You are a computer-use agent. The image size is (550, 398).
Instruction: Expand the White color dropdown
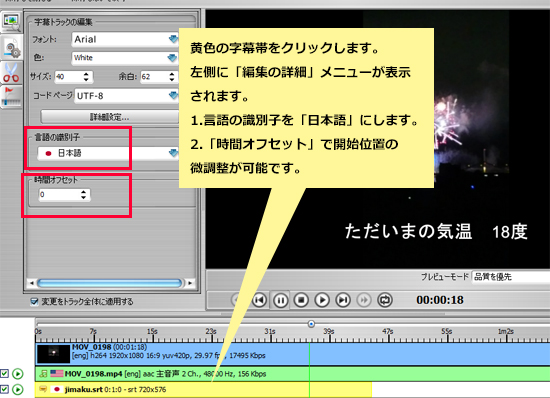click(x=125, y=58)
